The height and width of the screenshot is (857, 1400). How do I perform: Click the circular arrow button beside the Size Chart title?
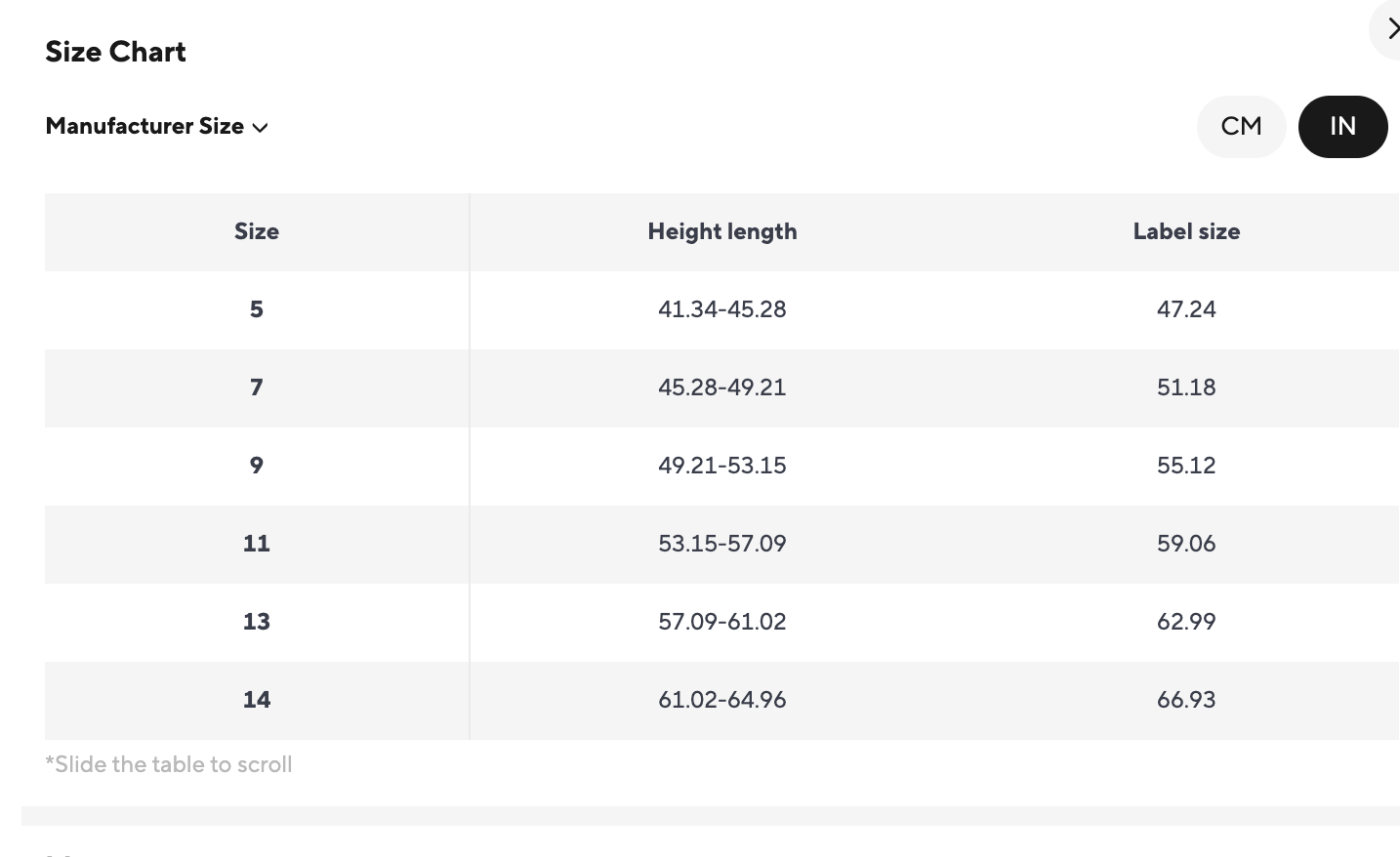point(1389,29)
